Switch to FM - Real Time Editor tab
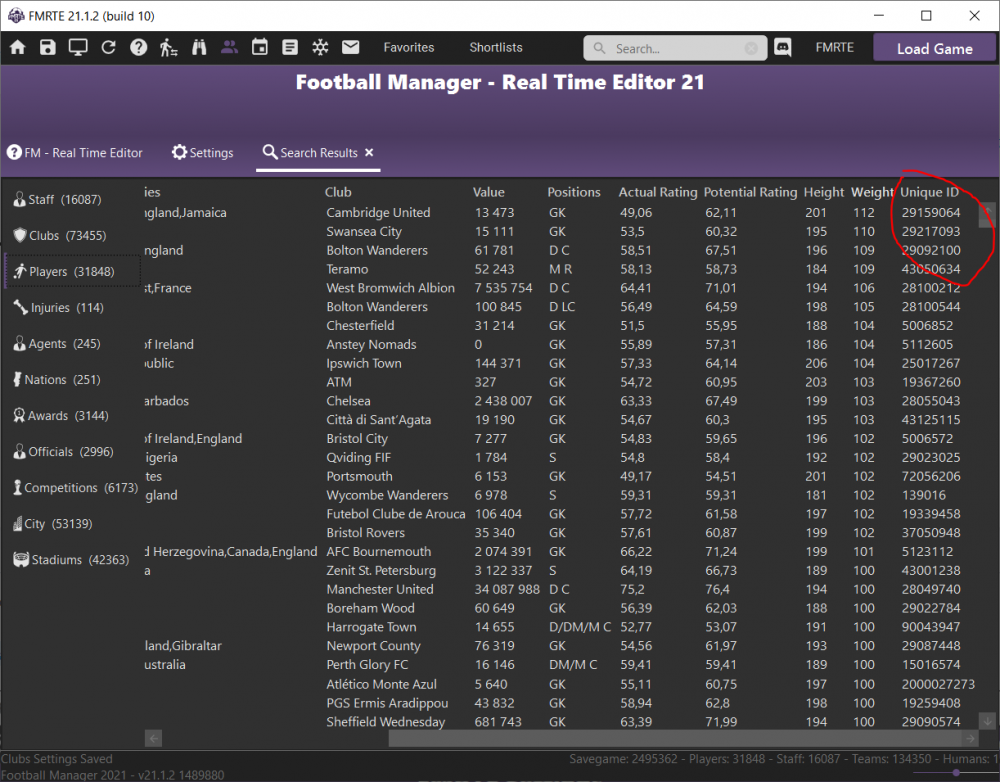 click(x=75, y=152)
